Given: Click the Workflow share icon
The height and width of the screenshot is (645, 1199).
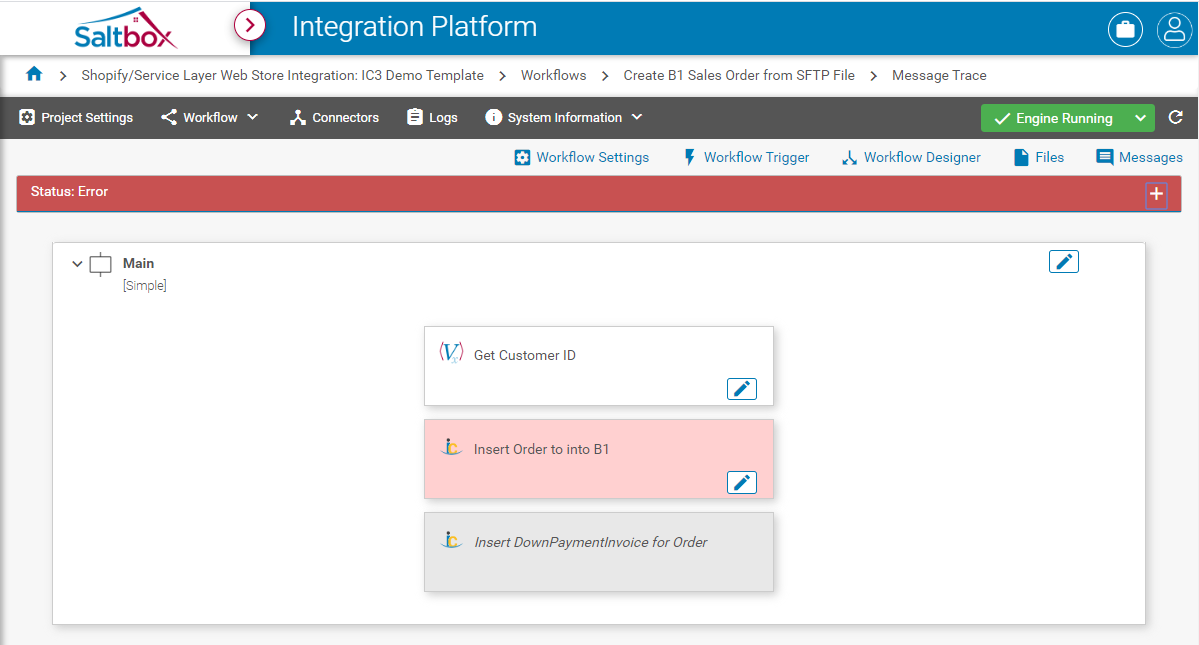Looking at the screenshot, I should 169,117.
